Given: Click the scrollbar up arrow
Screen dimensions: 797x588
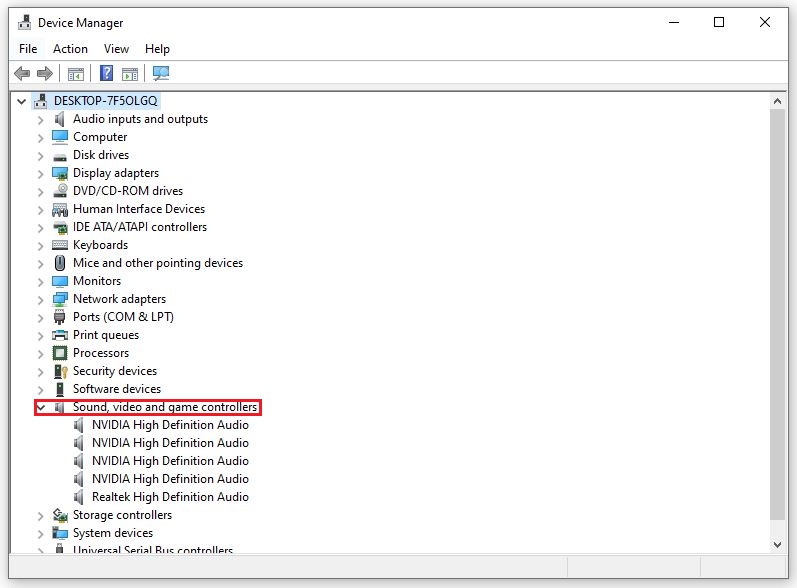Looking at the screenshot, I should point(777,101).
